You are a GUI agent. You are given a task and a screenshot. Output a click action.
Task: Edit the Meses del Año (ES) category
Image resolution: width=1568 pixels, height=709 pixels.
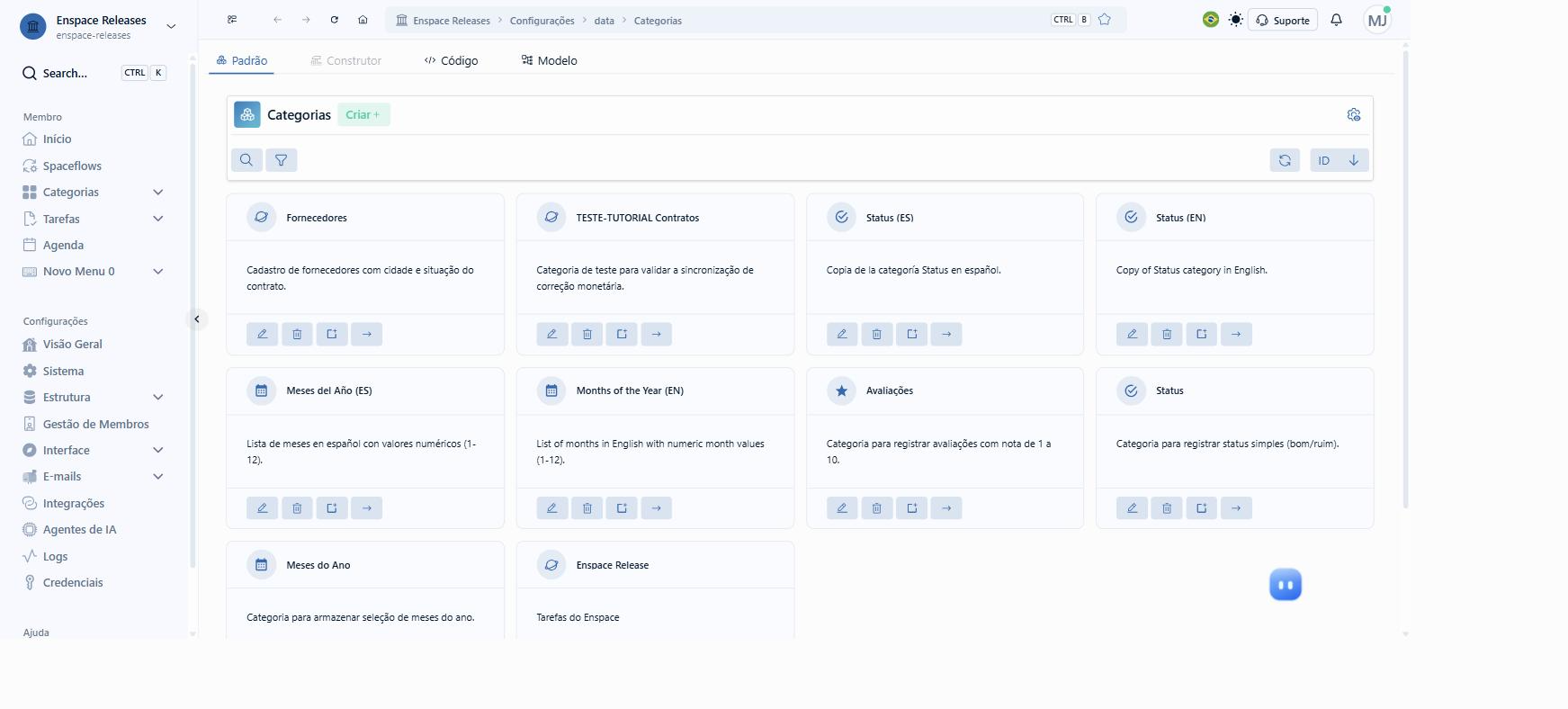tap(263, 507)
